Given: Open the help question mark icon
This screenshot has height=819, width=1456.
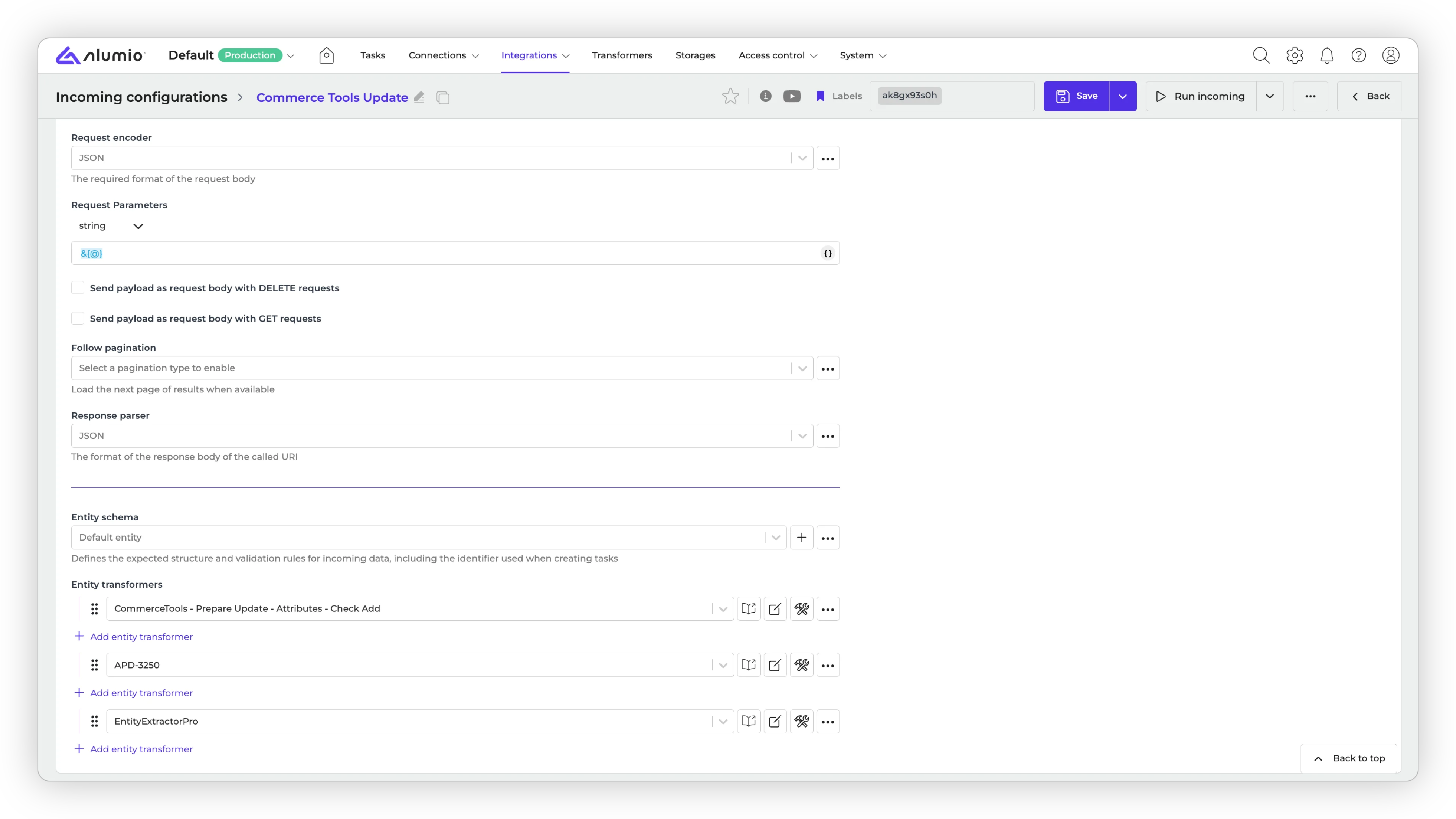Looking at the screenshot, I should pyautogui.click(x=1358, y=55).
